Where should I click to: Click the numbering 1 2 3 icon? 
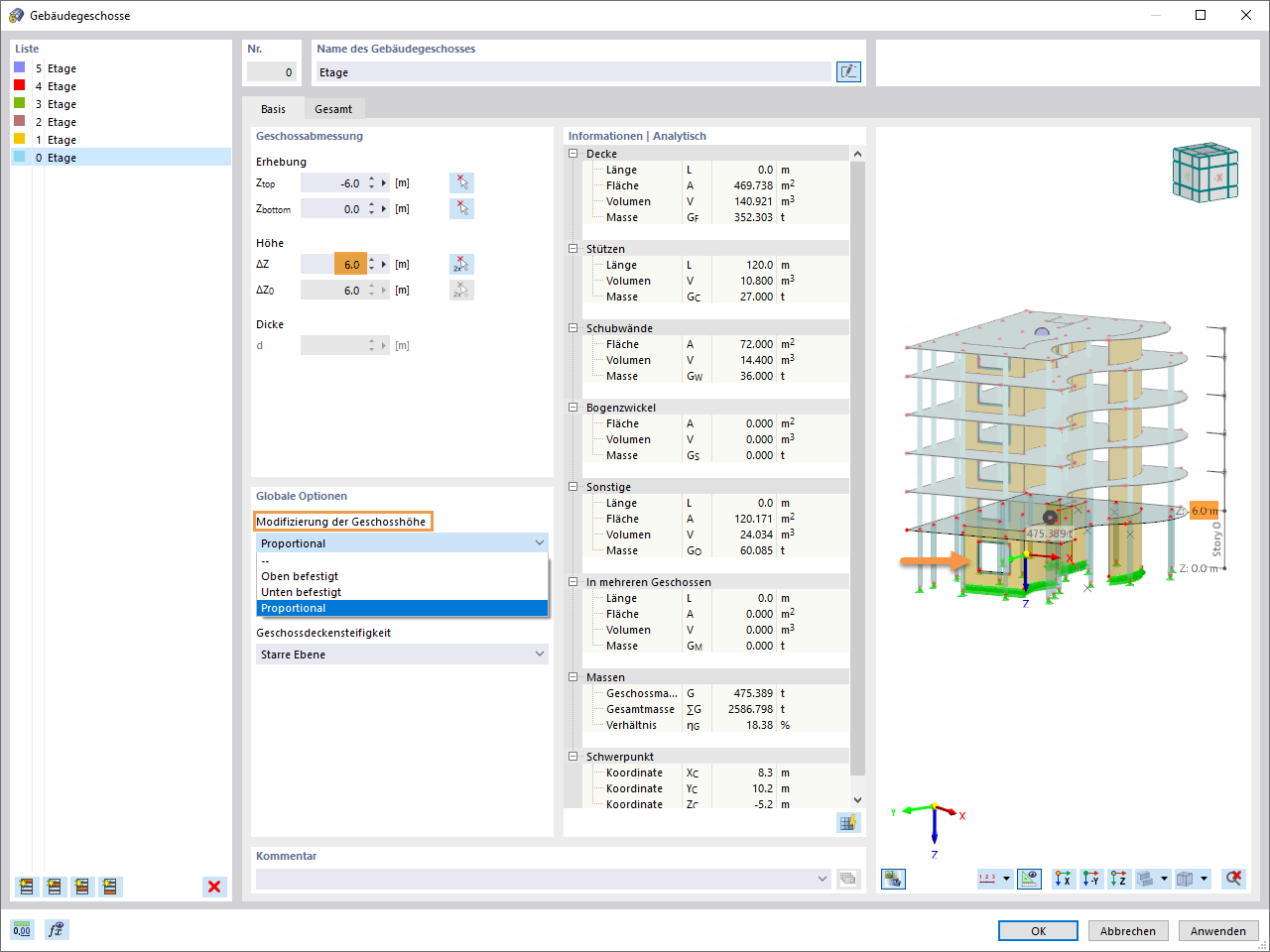tap(988, 879)
